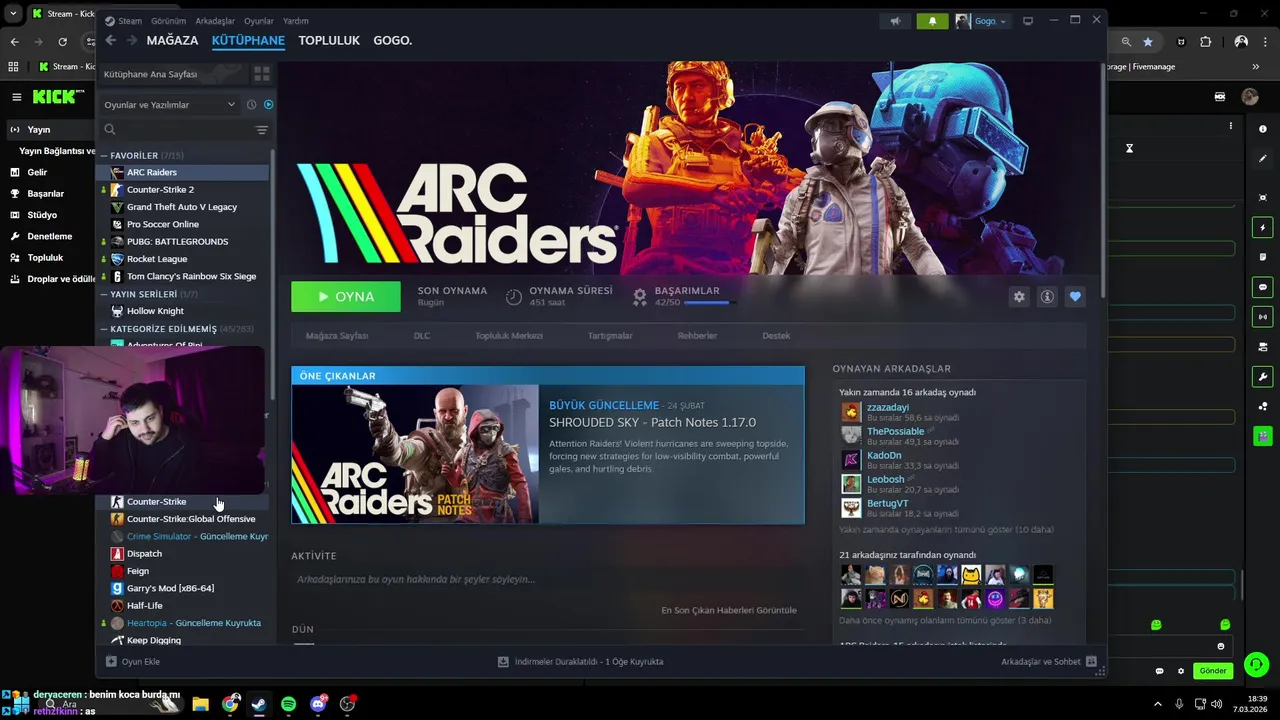Viewport: 1280px width, 720px height.
Task: Open advanced library filter options icon
Action: [x=262, y=130]
